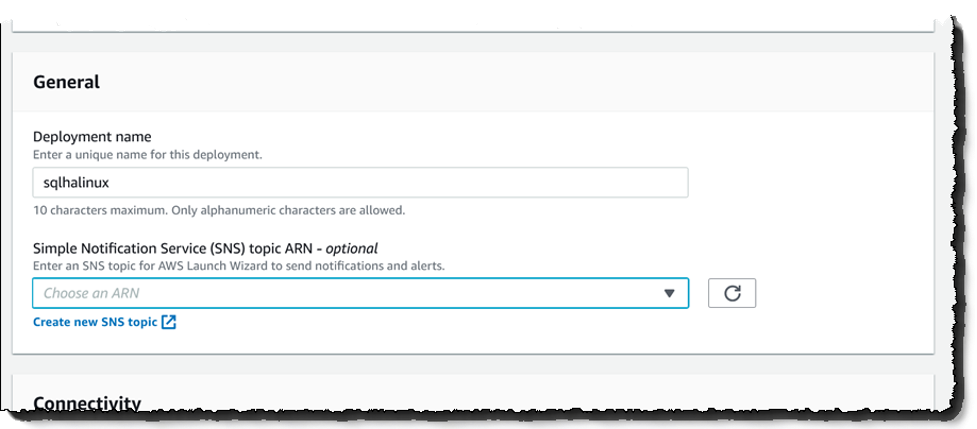Screen dimensions: 977x429
Task: Click the gray header bar of the General panel
Action: (x=473, y=82)
